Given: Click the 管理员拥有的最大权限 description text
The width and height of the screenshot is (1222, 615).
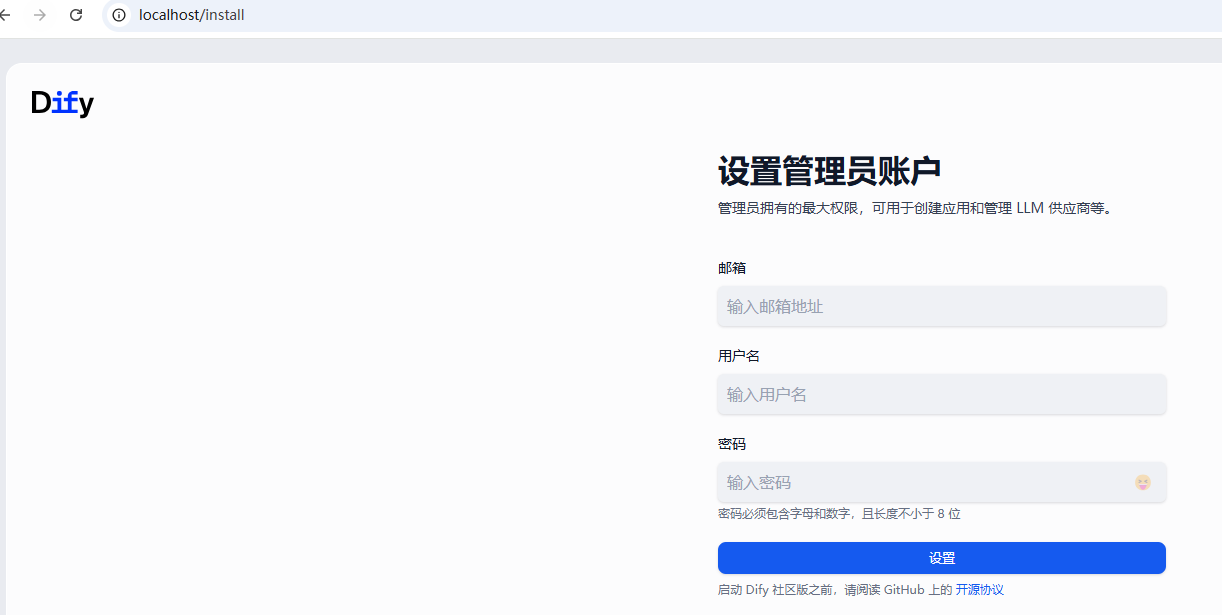Looking at the screenshot, I should (915, 209).
